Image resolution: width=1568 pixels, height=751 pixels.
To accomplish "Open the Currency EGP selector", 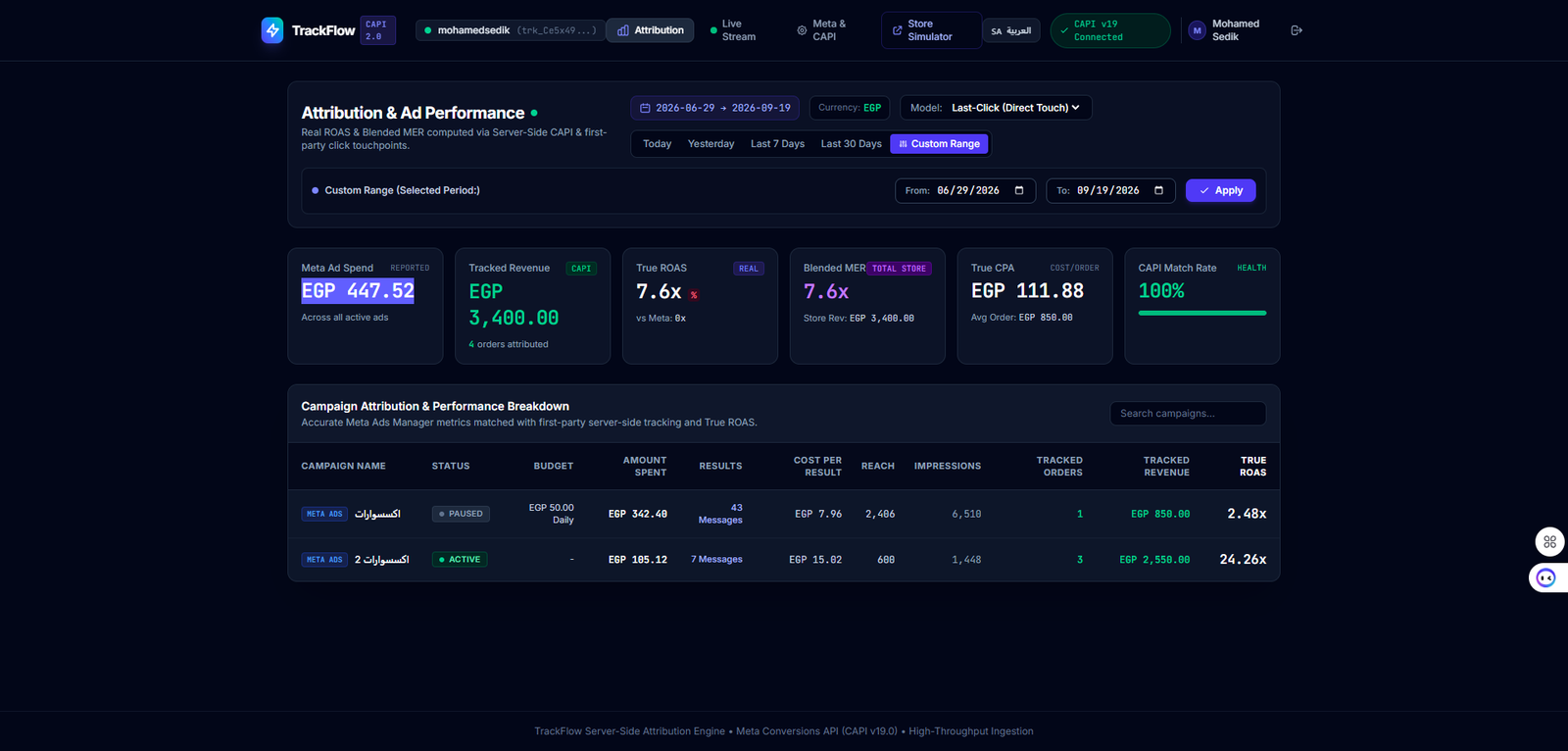I will pos(850,108).
